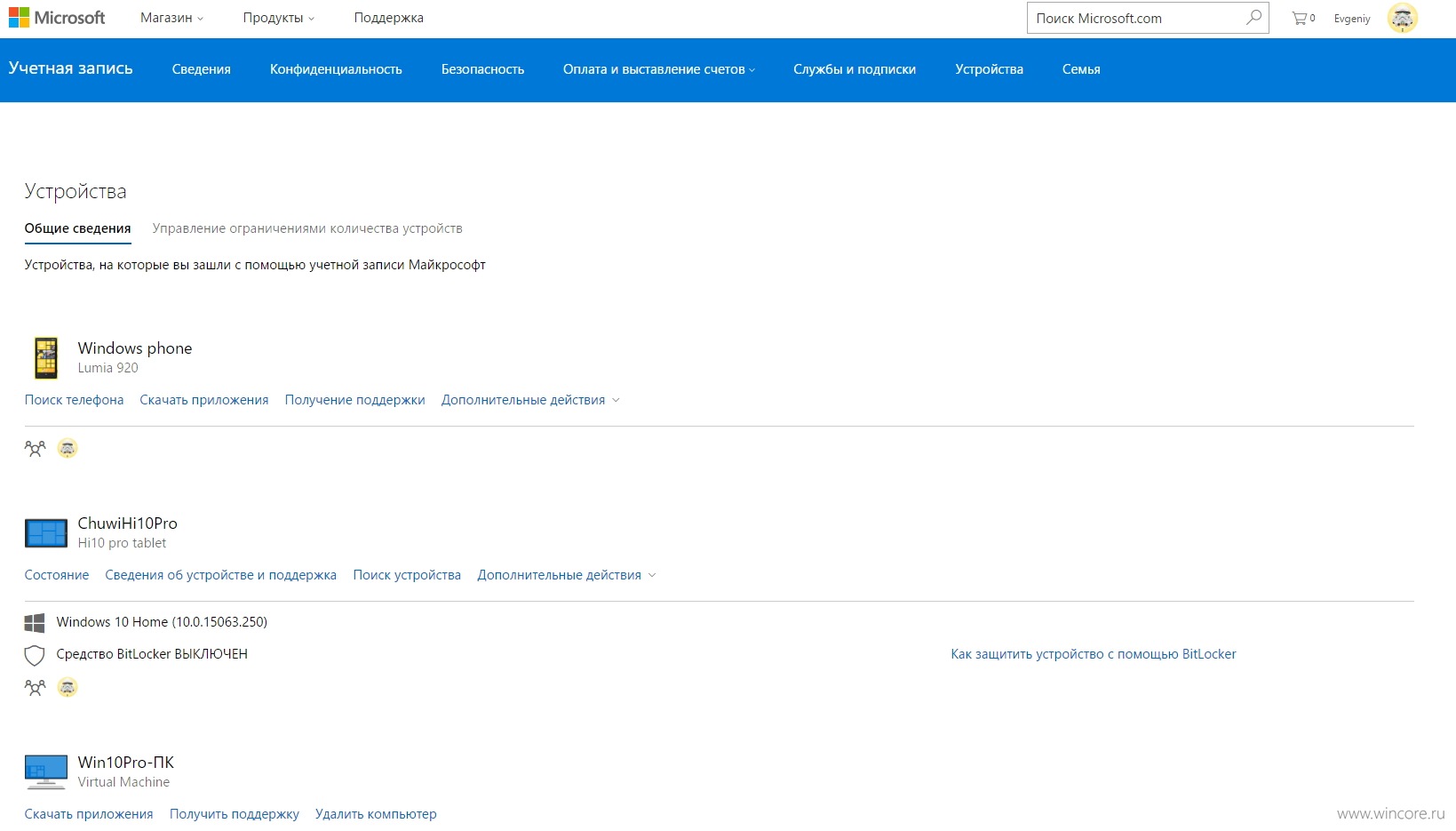Click Получить поддержку link

[x=235, y=814]
